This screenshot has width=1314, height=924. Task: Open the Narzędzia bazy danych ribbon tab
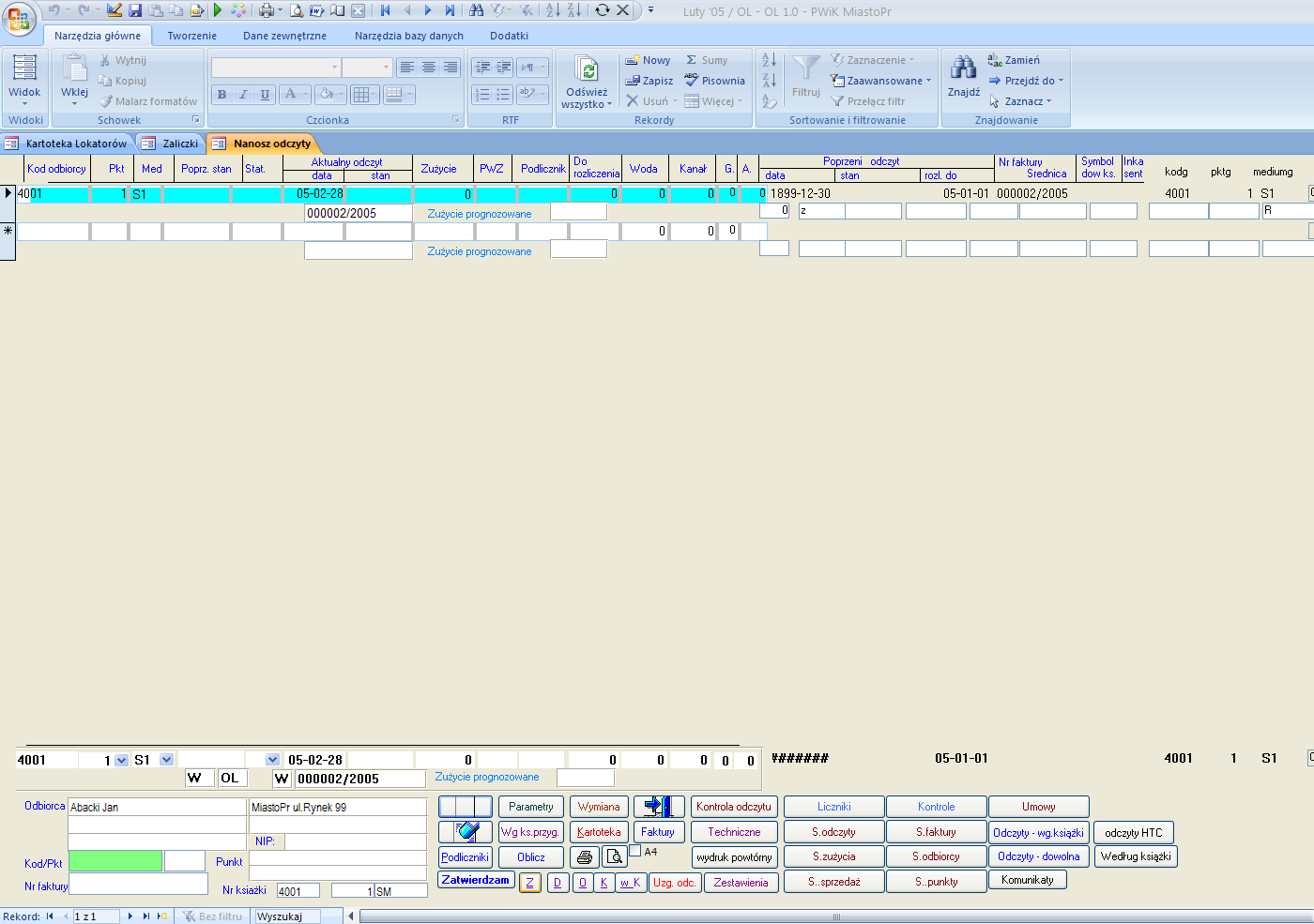tap(409, 36)
